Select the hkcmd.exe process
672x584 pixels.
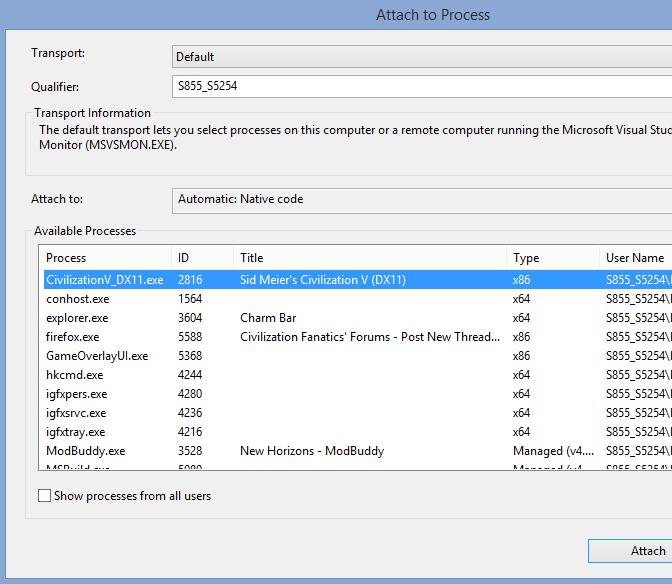[75, 375]
